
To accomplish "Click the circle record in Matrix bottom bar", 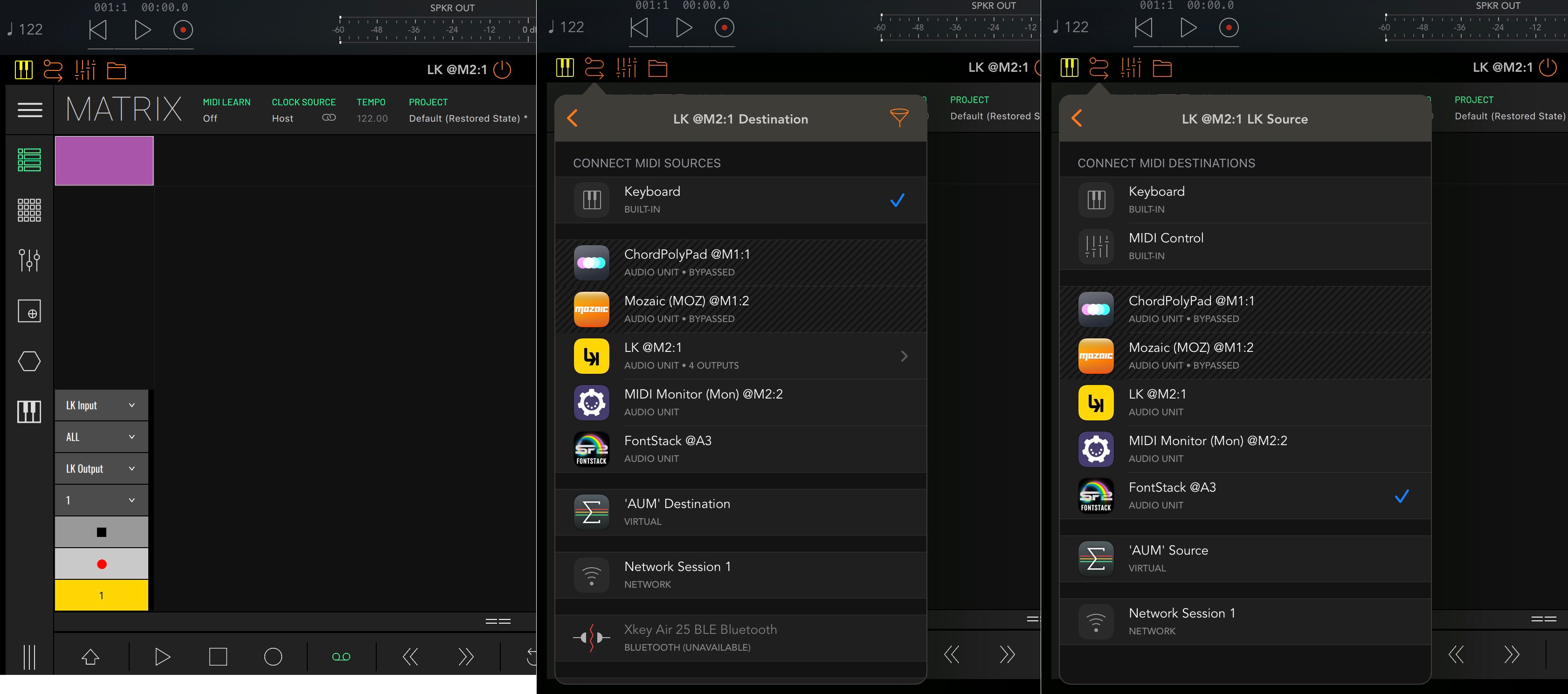I will (x=273, y=657).
